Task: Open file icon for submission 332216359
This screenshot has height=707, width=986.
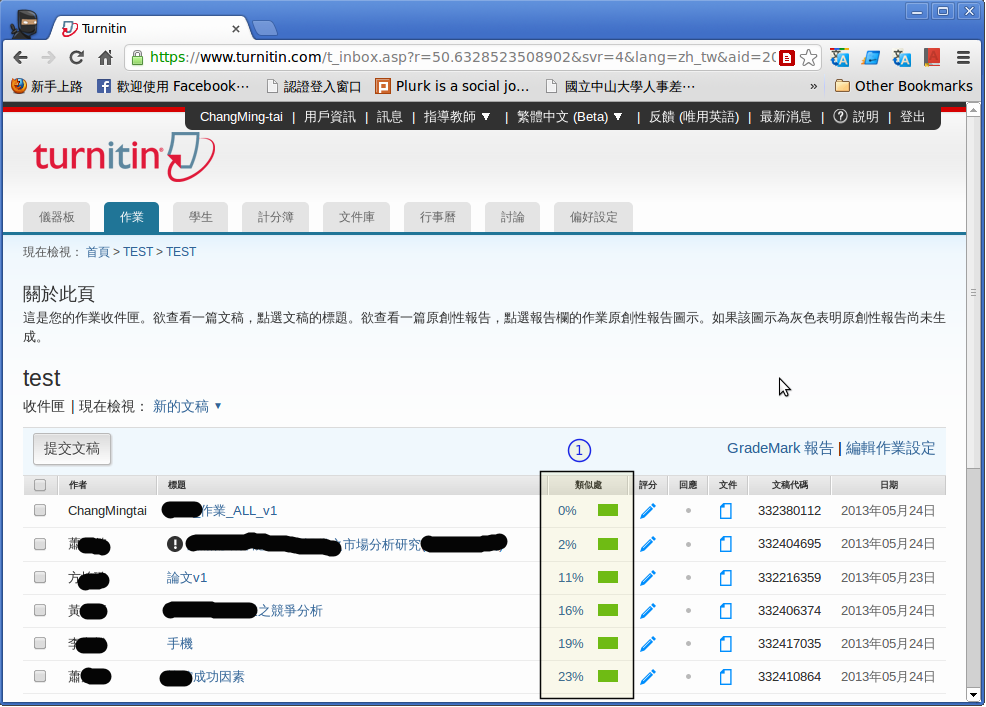Action: [x=726, y=578]
